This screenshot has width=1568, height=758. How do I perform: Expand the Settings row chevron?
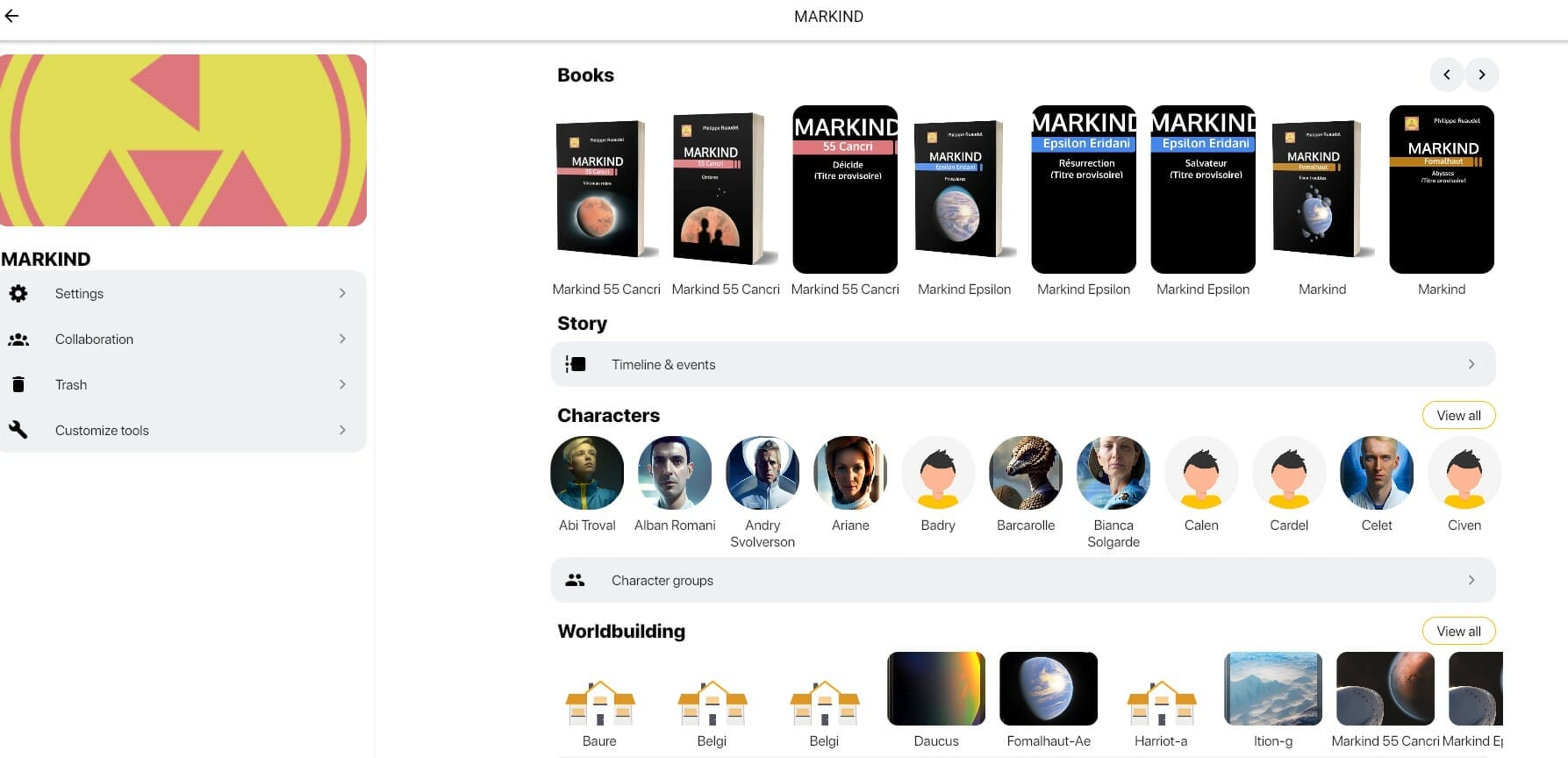342,293
